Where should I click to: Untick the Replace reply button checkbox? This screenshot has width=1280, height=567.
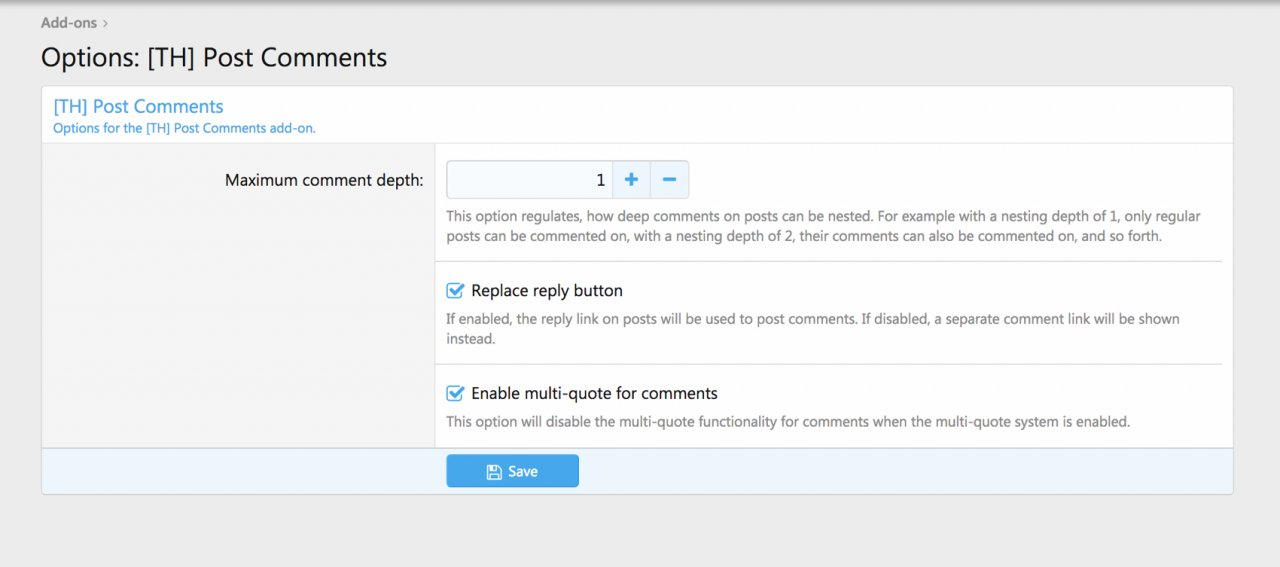tap(455, 291)
